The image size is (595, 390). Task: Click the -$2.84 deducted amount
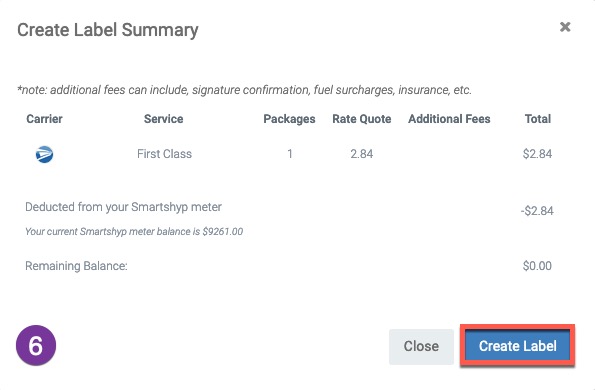537,211
